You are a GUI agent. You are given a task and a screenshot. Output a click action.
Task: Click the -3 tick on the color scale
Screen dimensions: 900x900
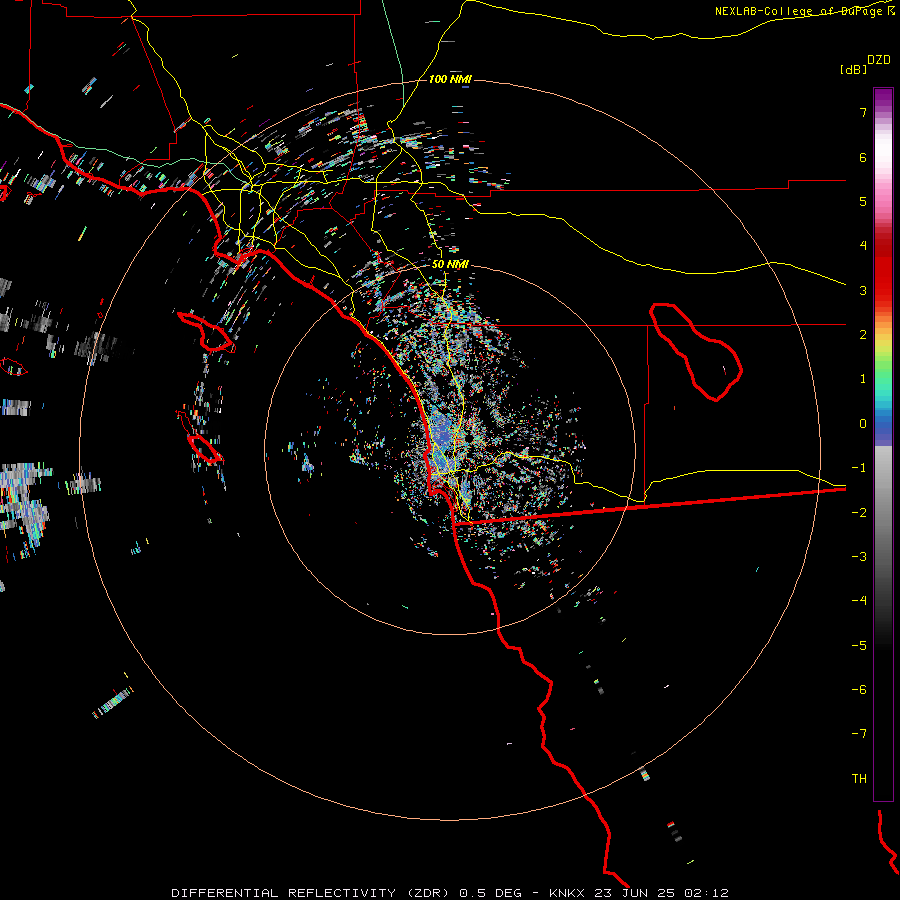point(859,557)
